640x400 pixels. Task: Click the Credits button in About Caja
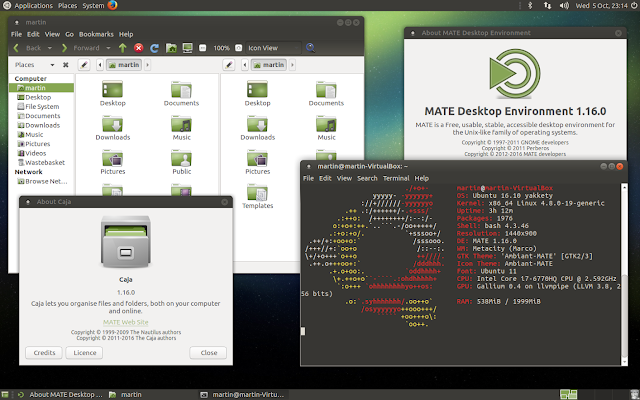coord(44,353)
